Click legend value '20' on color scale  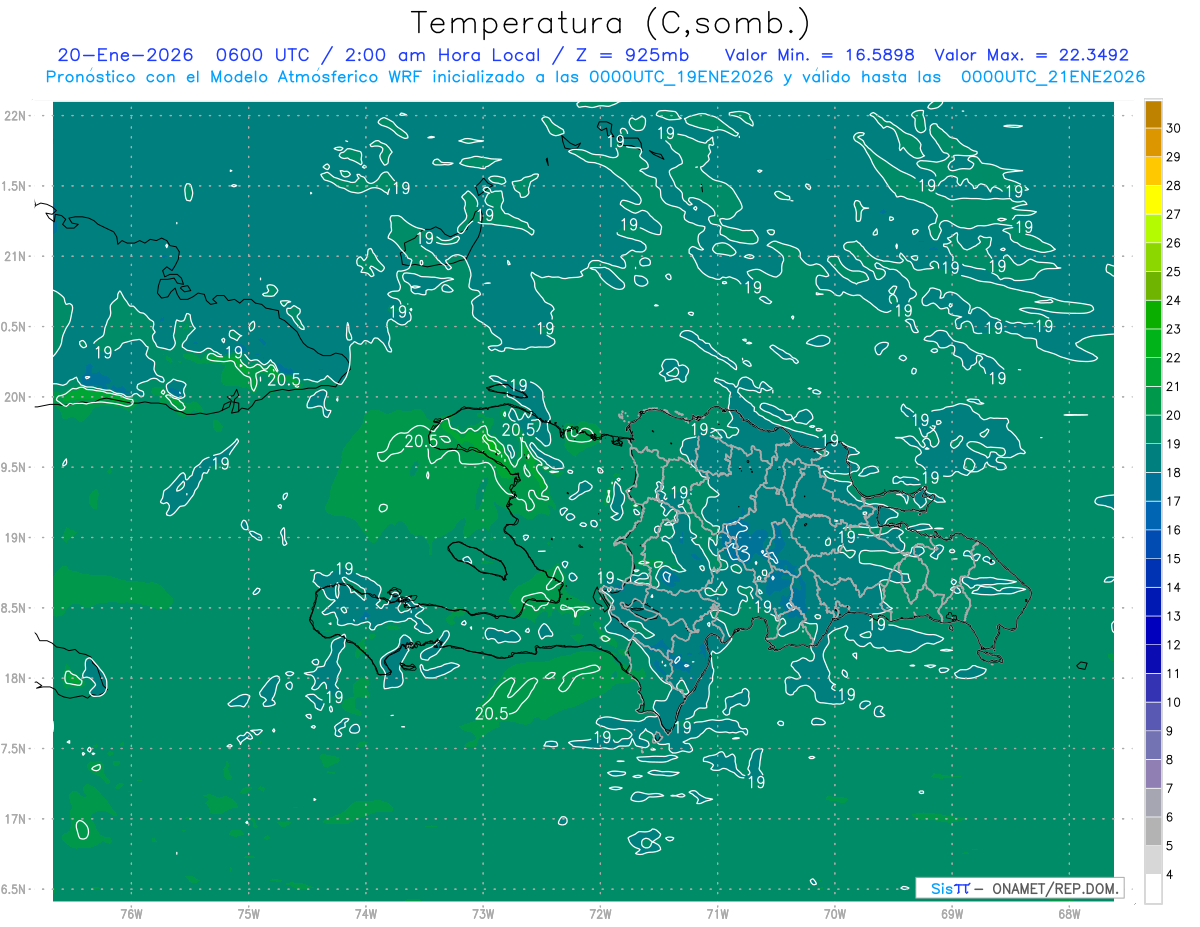(1174, 415)
